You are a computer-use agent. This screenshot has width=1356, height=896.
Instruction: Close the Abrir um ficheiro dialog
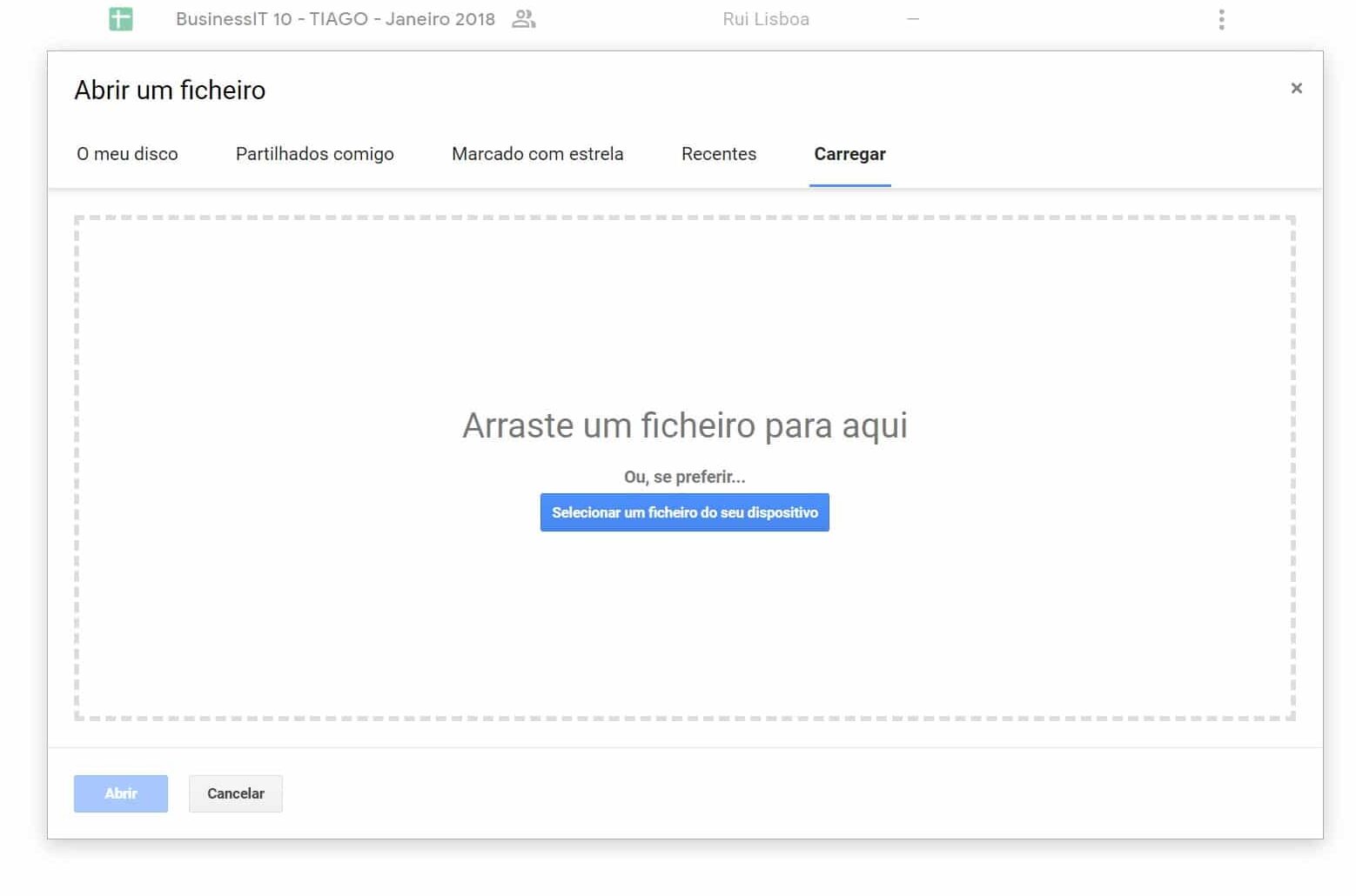coord(1296,88)
